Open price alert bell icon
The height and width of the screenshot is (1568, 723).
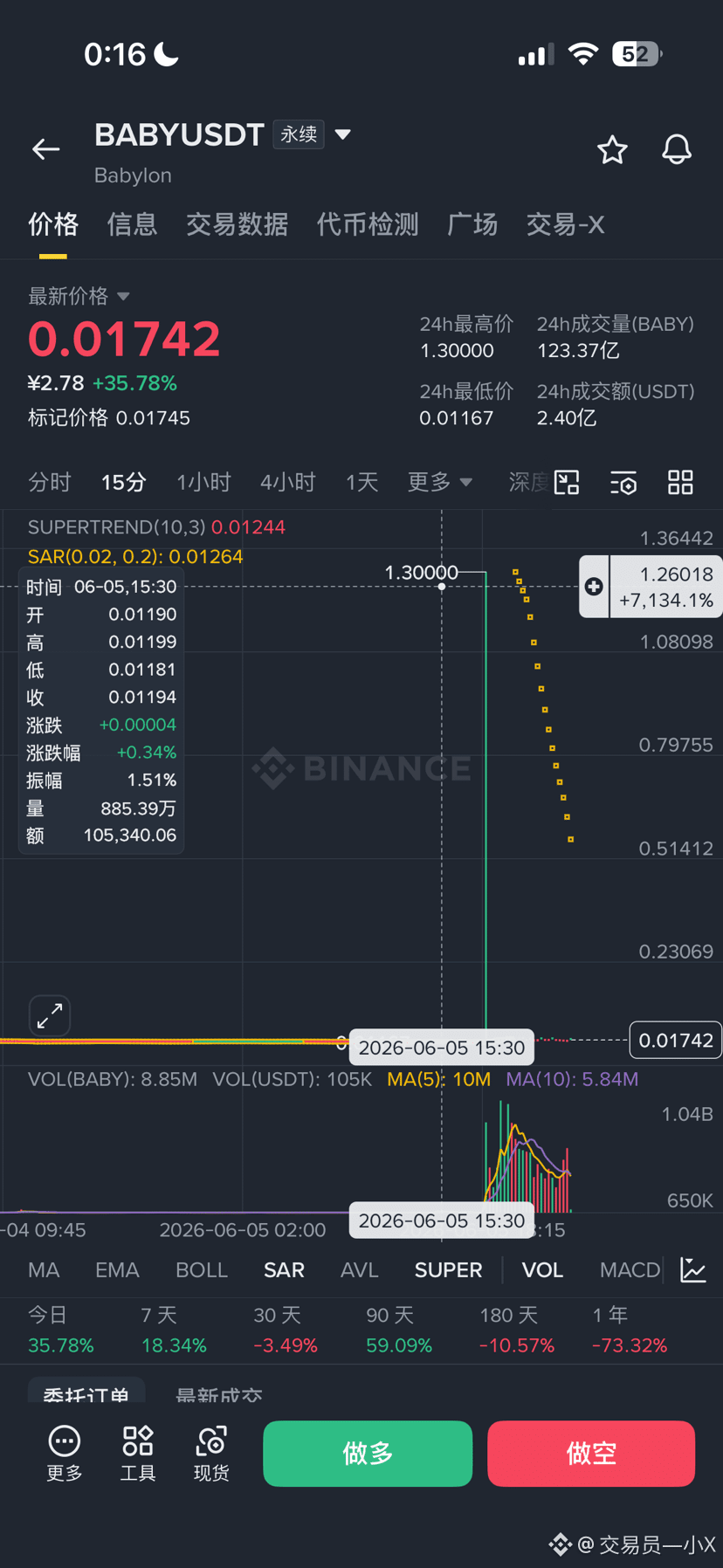(x=677, y=150)
